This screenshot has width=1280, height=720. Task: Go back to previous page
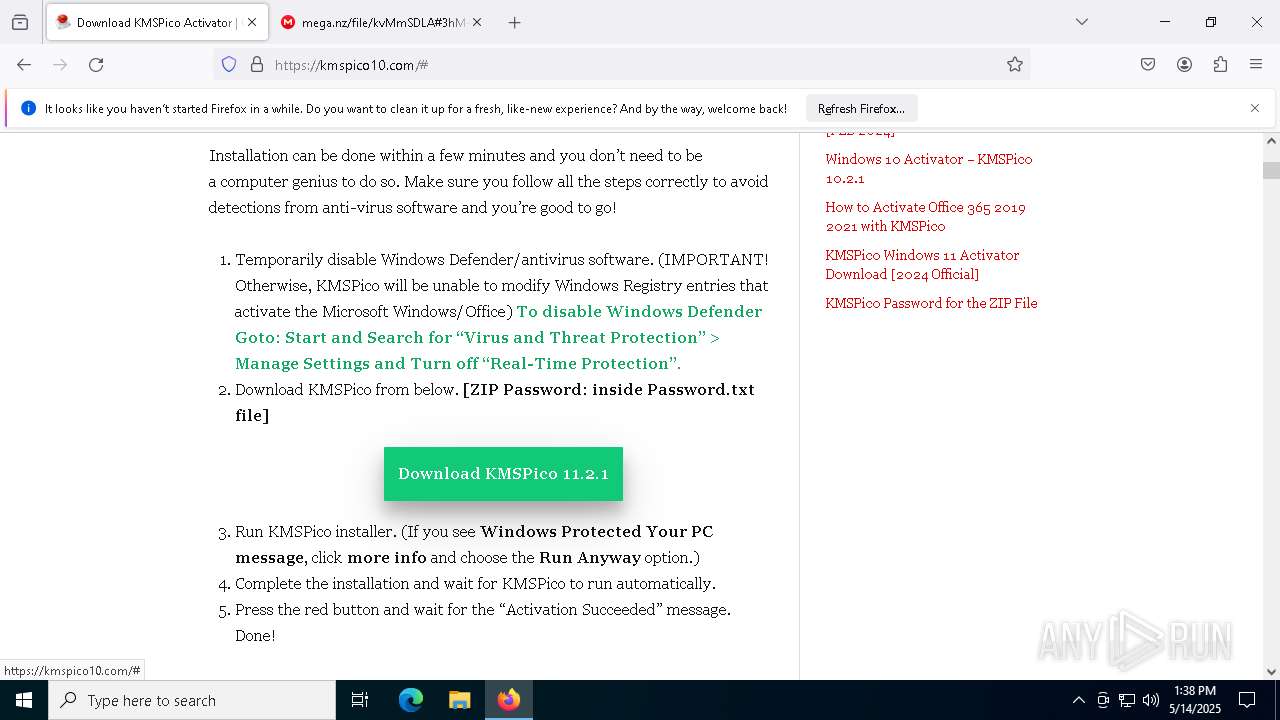pos(24,64)
